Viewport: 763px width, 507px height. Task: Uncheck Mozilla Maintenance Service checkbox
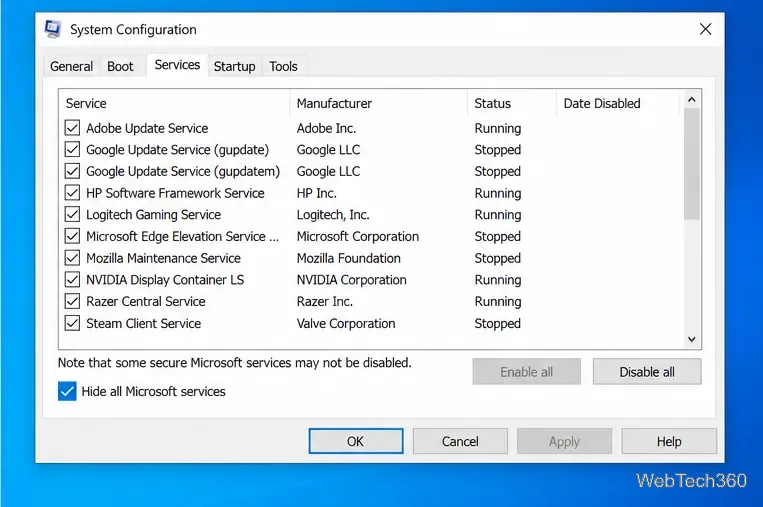coord(72,258)
